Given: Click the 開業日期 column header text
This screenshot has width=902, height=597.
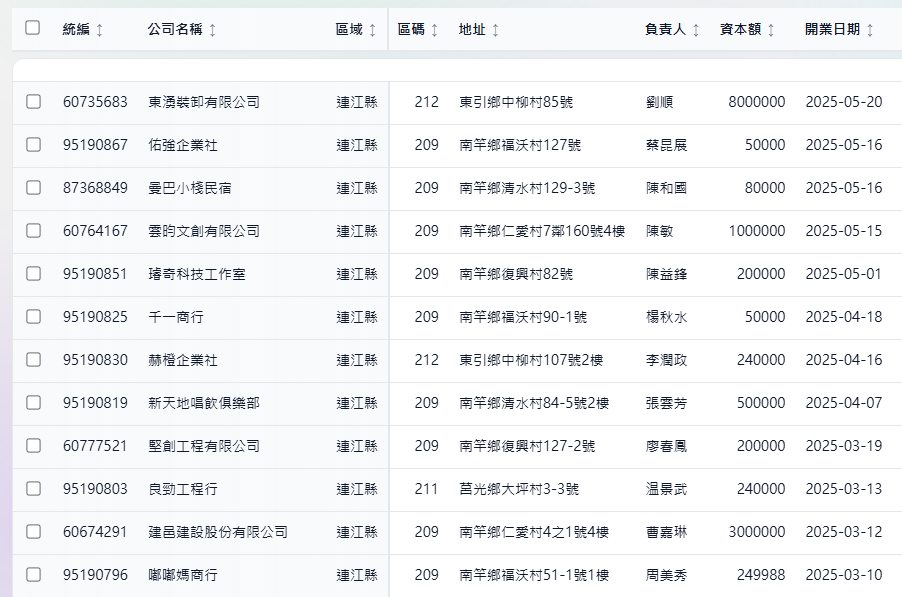Looking at the screenshot, I should click(832, 30).
